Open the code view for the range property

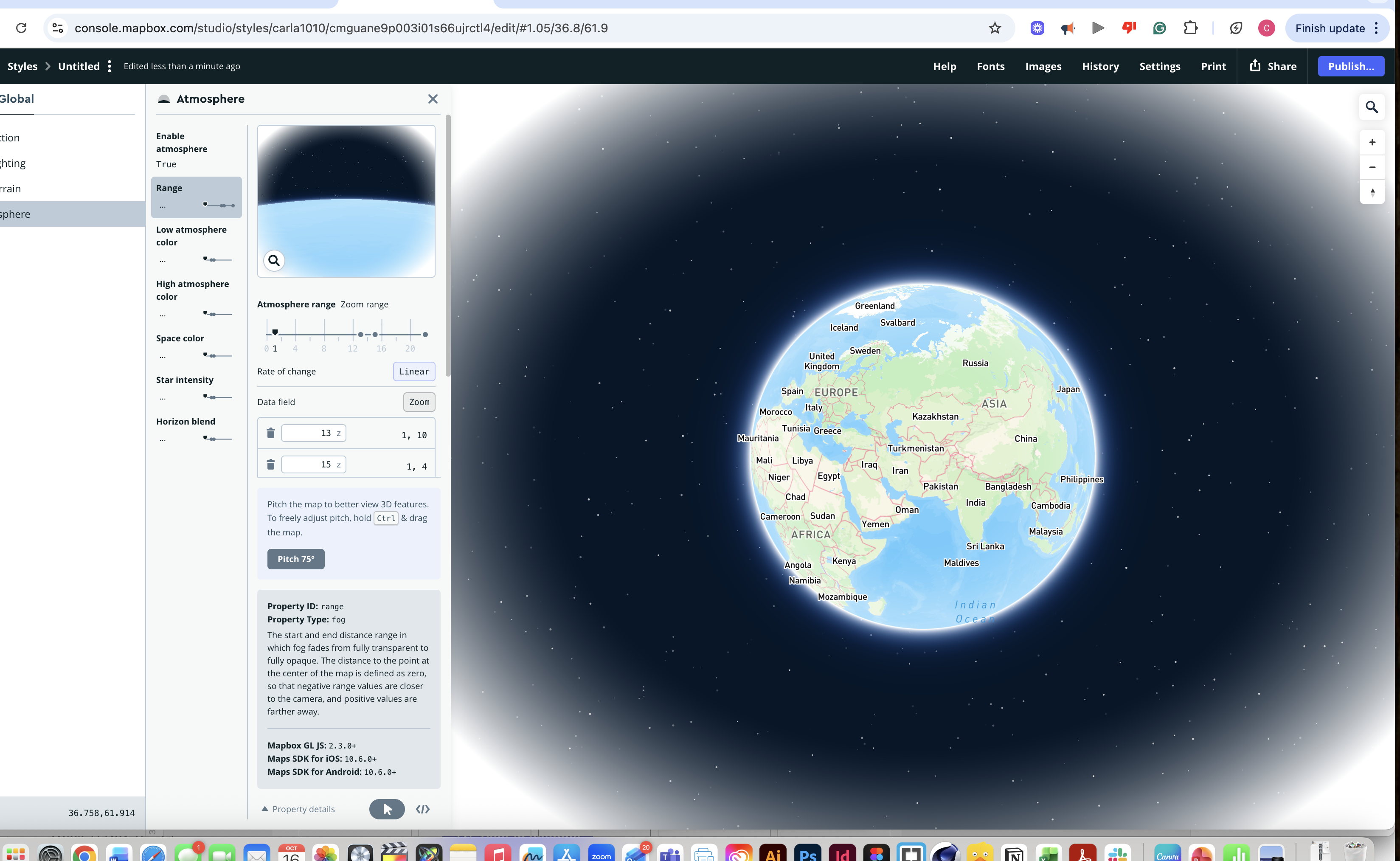[x=422, y=809]
